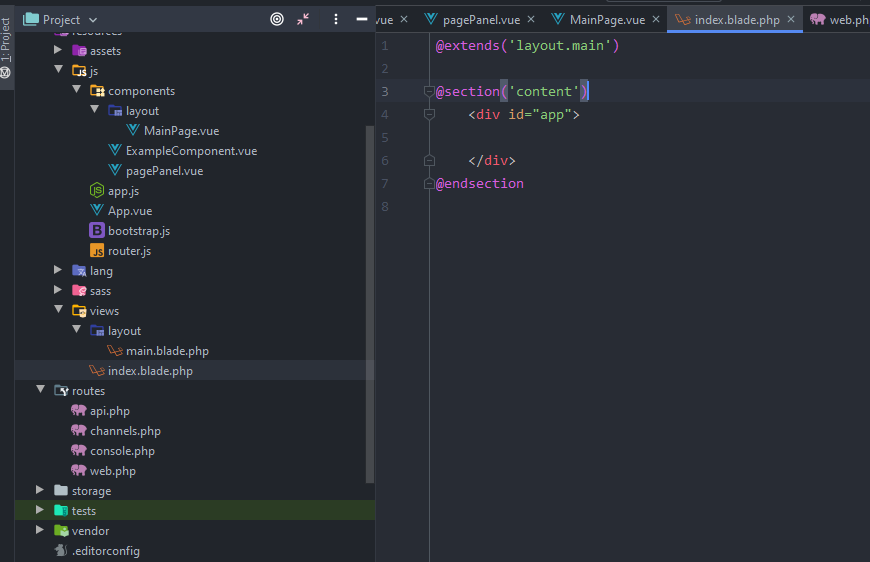Close the MainPage.vue tab
This screenshot has height=562, width=870.
pyautogui.click(x=656, y=19)
